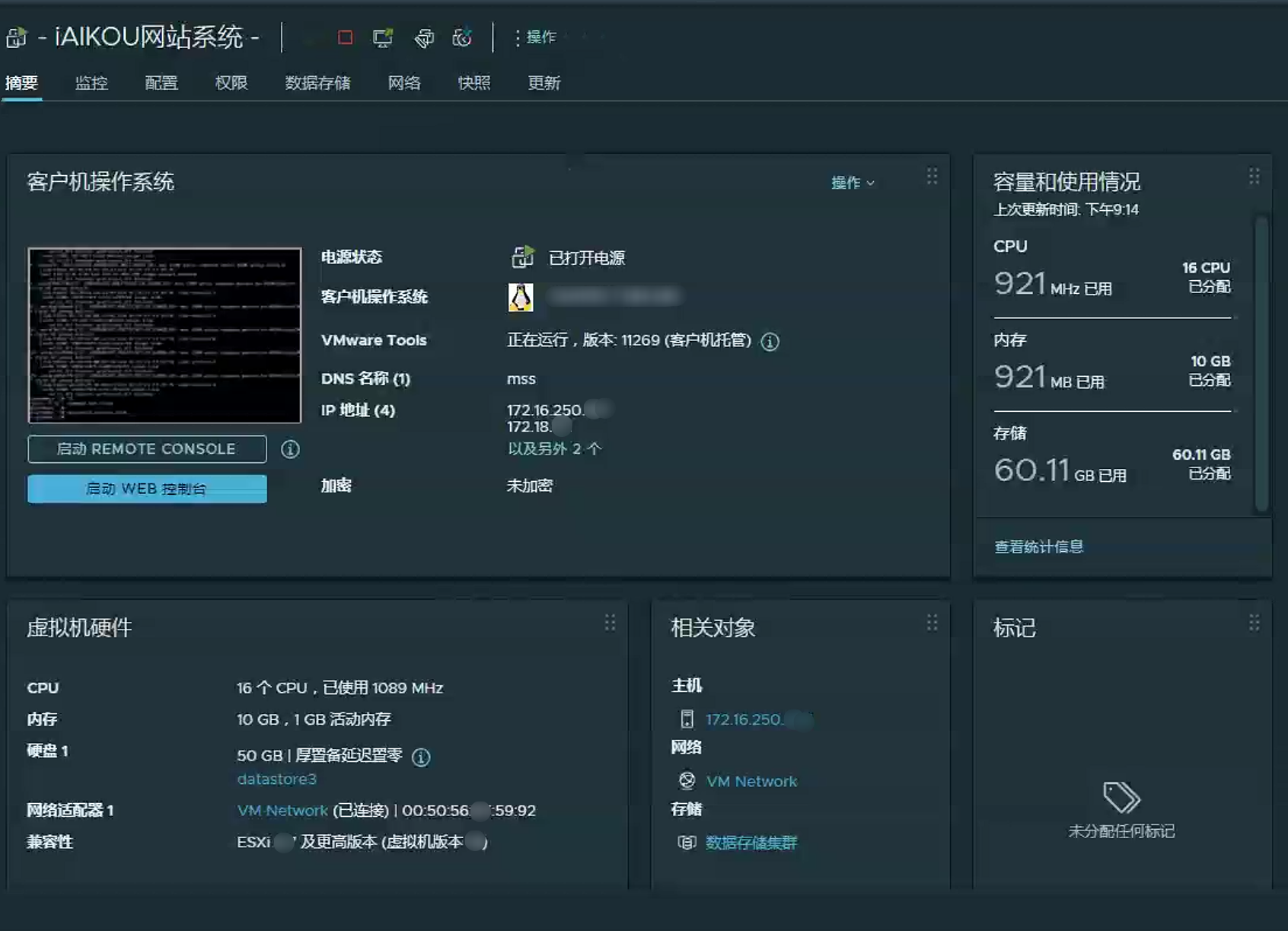Open the 查看统计信息 link
This screenshot has width=1288, height=931.
(x=1038, y=546)
